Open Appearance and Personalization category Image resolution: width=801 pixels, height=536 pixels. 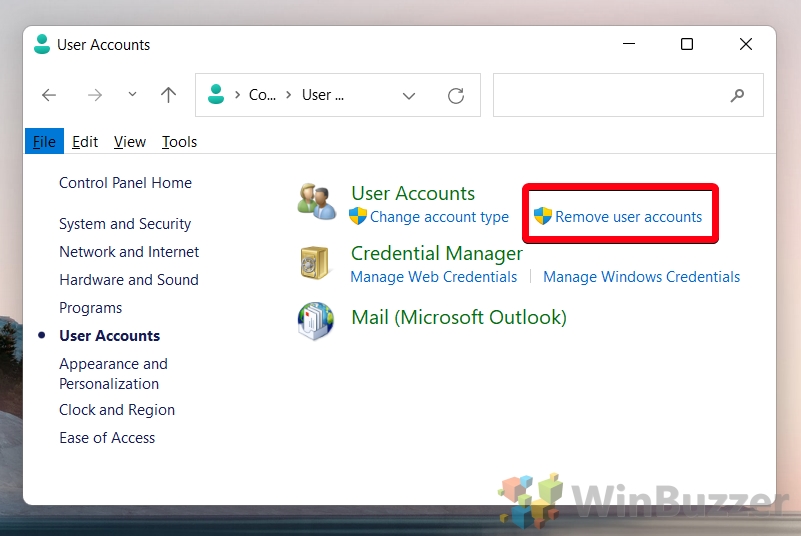coord(113,374)
